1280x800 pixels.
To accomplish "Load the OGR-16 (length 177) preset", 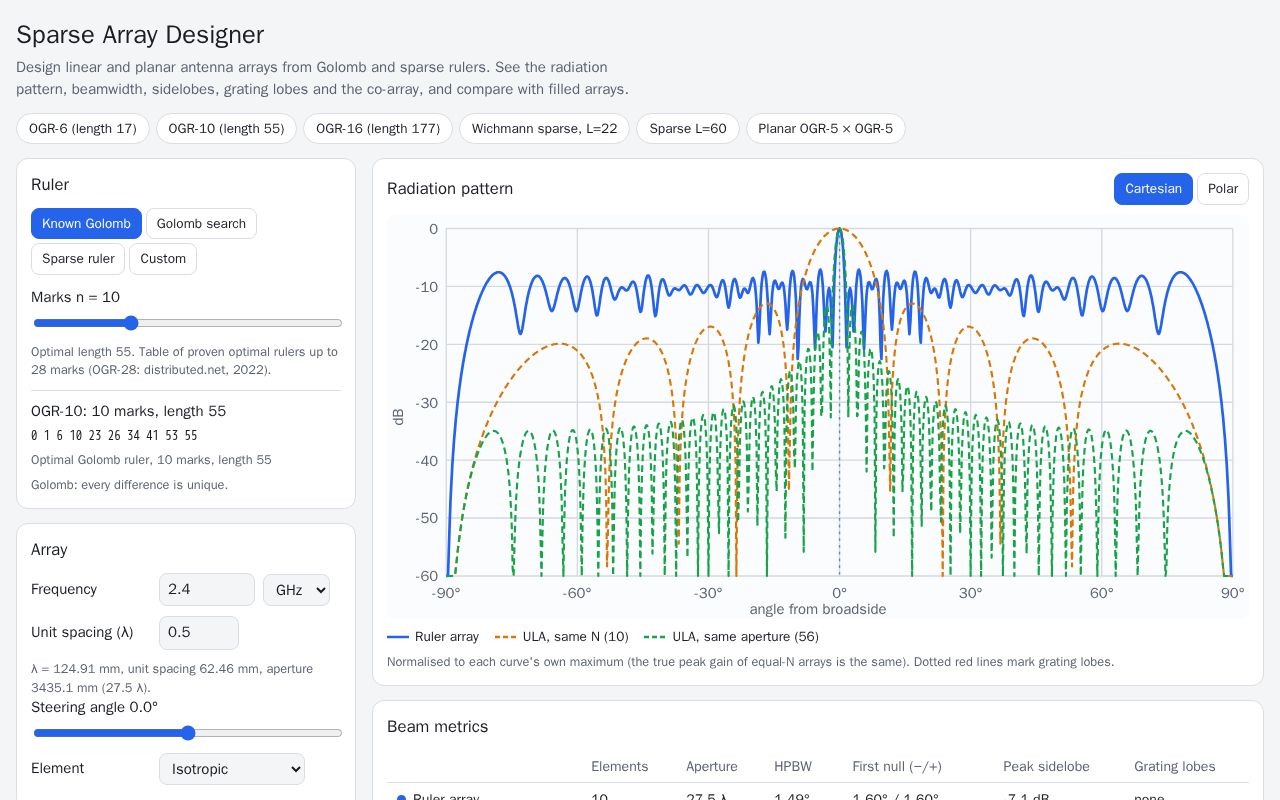I will tap(378, 129).
